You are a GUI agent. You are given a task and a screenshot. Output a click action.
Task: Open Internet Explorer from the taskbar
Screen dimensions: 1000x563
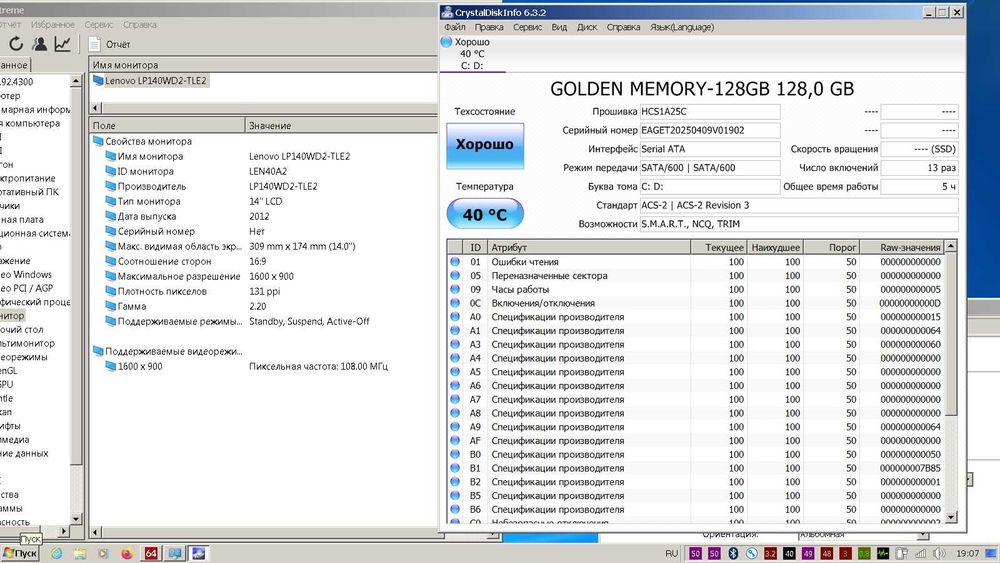(x=57, y=553)
